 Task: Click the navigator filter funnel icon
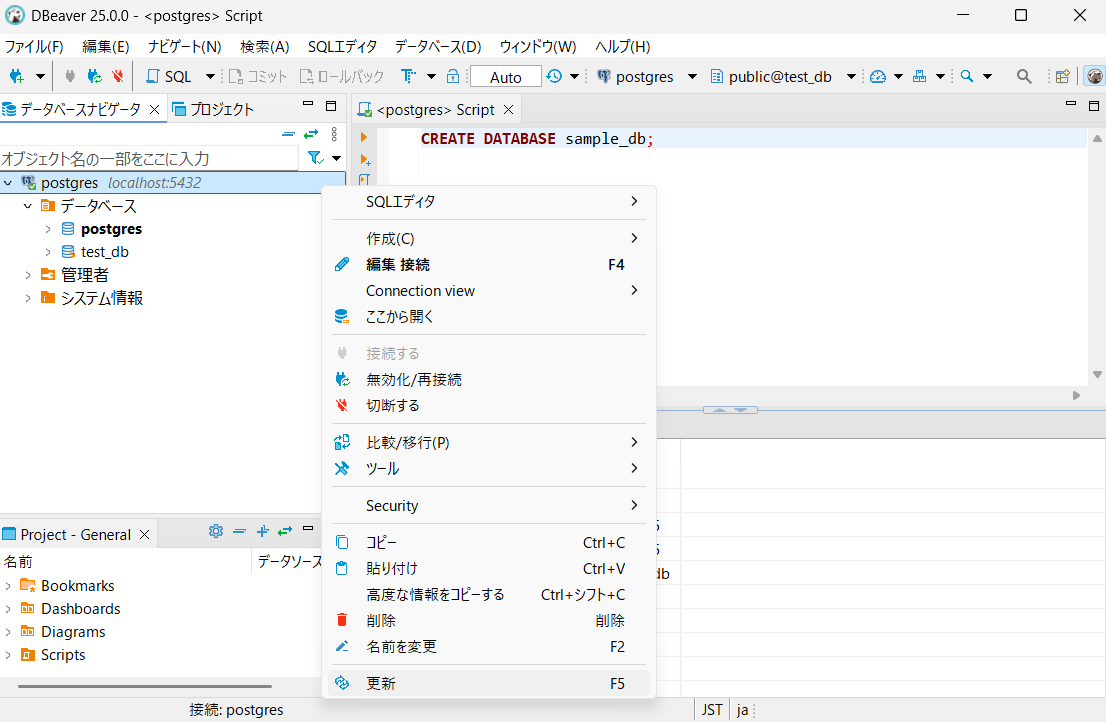[315, 158]
